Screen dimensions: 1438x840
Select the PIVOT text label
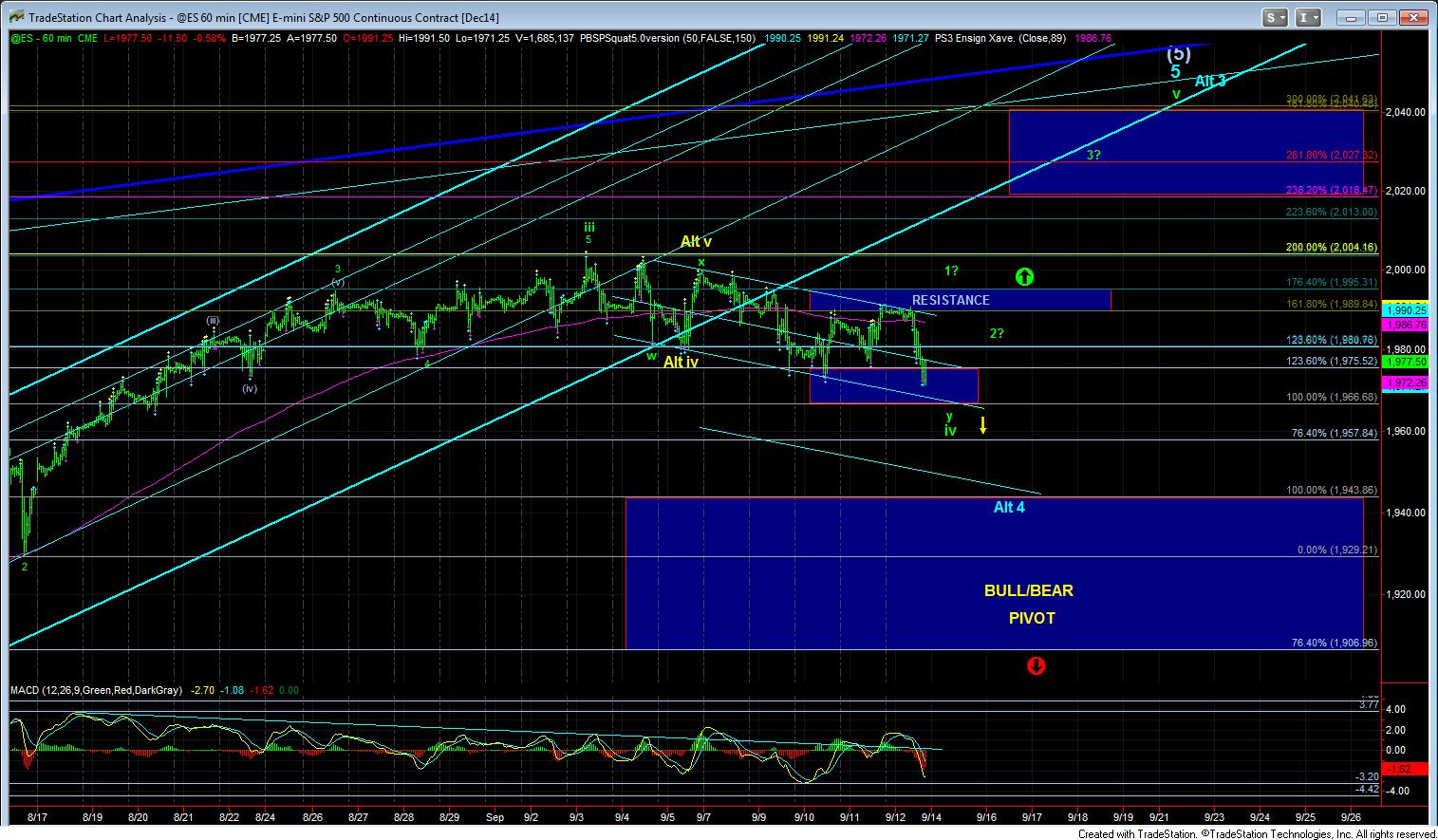coord(1032,618)
